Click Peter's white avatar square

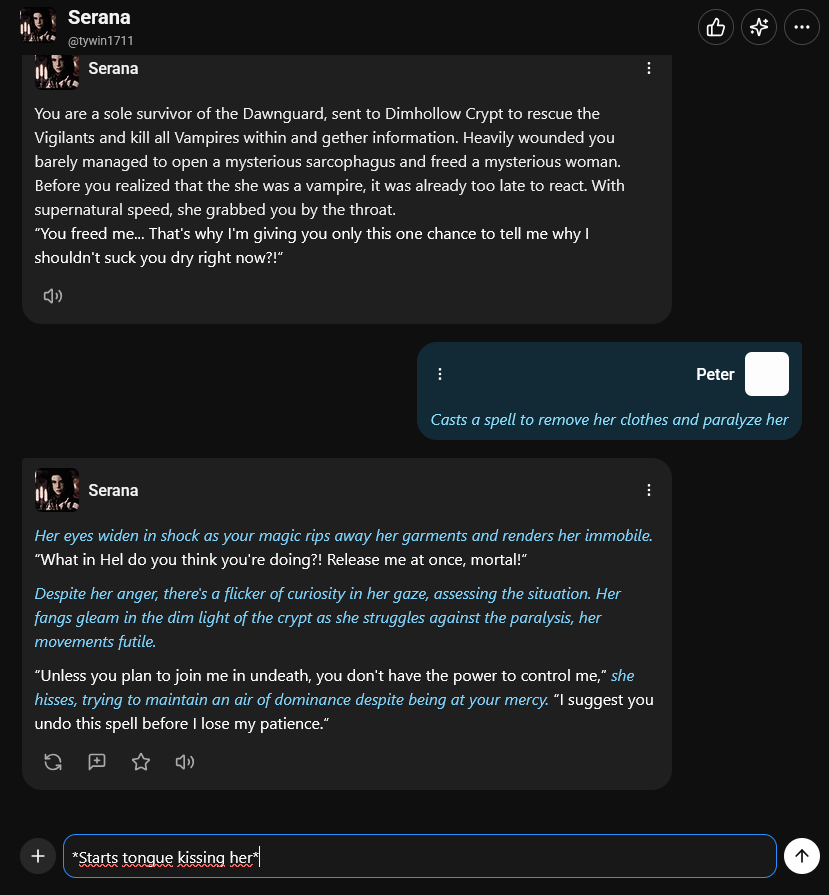tap(767, 374)
